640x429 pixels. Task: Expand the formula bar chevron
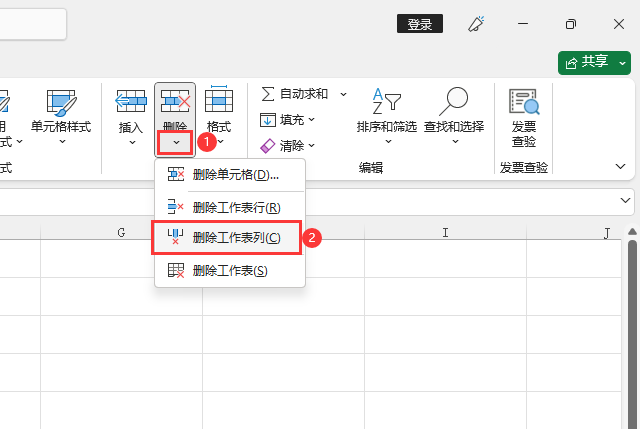tap(627, 201)
